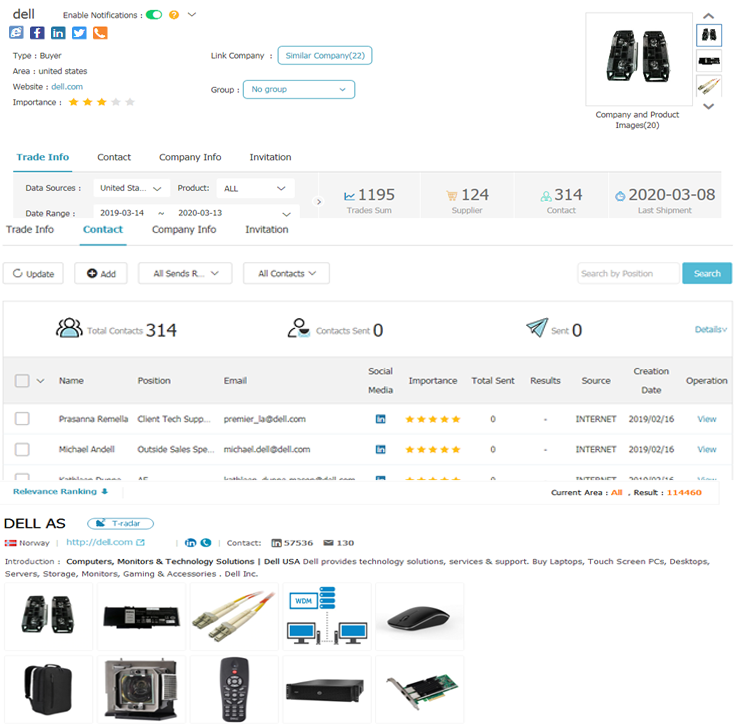Click the orange help question mark icon

[174, 15]
